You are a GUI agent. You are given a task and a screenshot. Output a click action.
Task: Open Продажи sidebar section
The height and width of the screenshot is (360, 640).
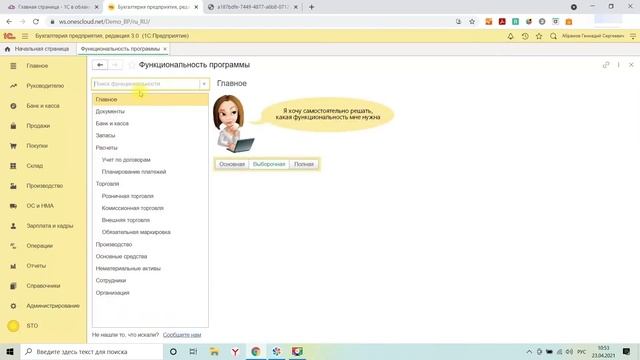coord(38,126)
